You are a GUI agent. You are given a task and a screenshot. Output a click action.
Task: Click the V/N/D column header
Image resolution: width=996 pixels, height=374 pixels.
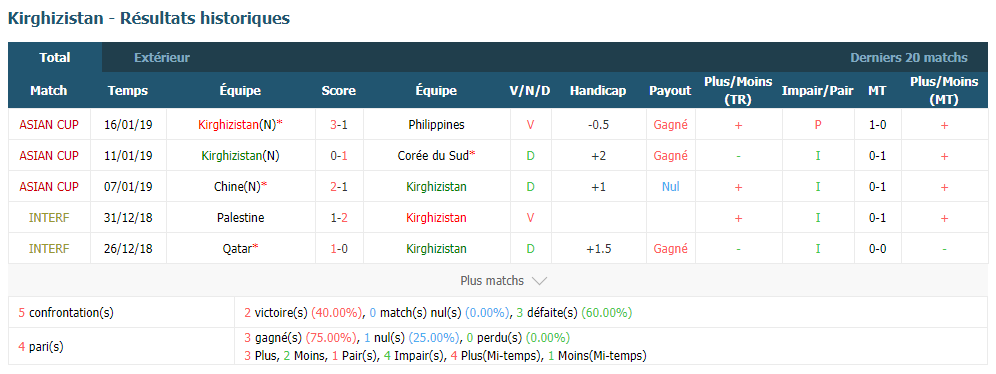530,91
